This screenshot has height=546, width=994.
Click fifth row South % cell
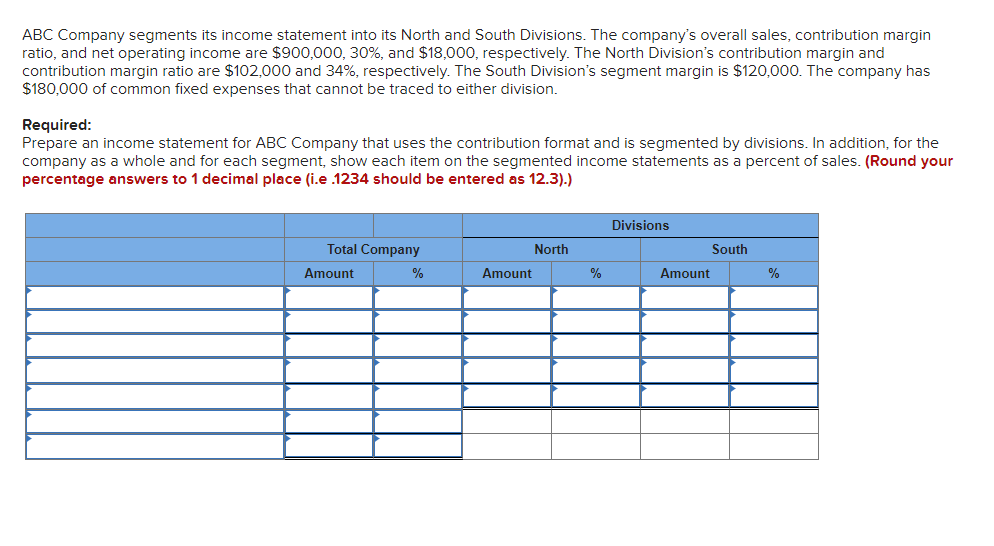tap(774, 396)
